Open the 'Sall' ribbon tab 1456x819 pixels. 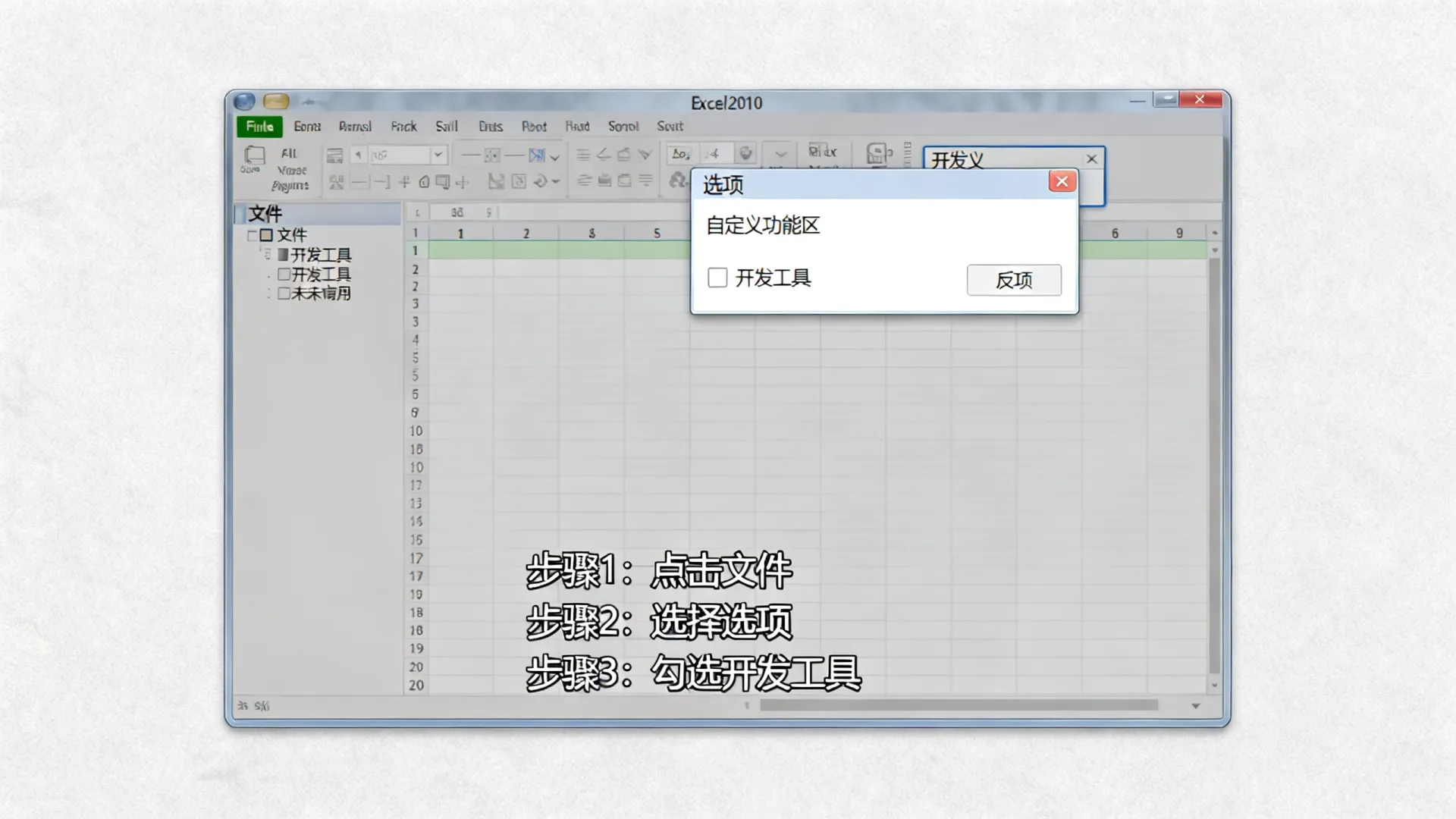point(447,127)
